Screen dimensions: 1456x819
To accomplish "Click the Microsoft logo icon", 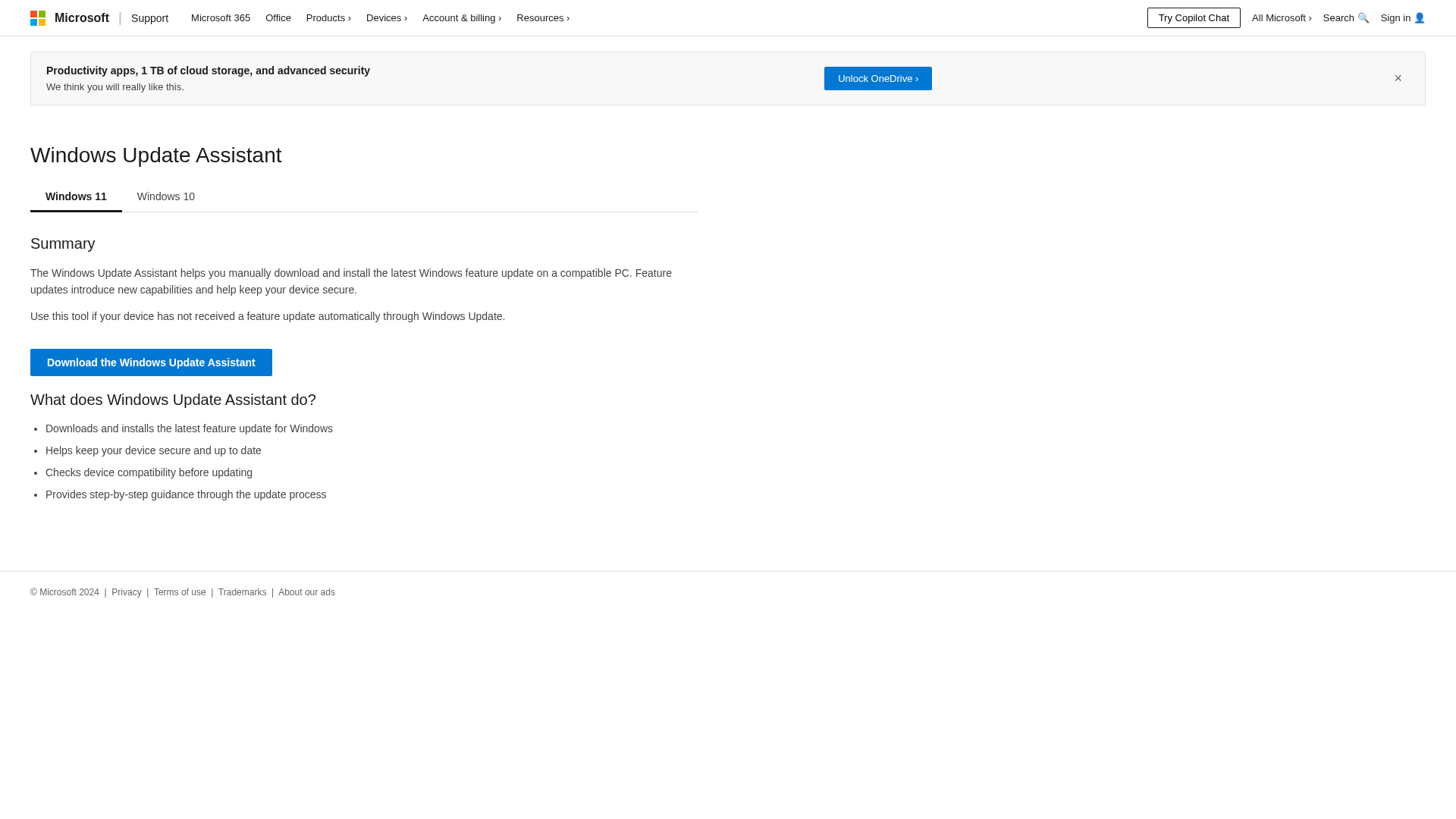I will pos(38,18).
